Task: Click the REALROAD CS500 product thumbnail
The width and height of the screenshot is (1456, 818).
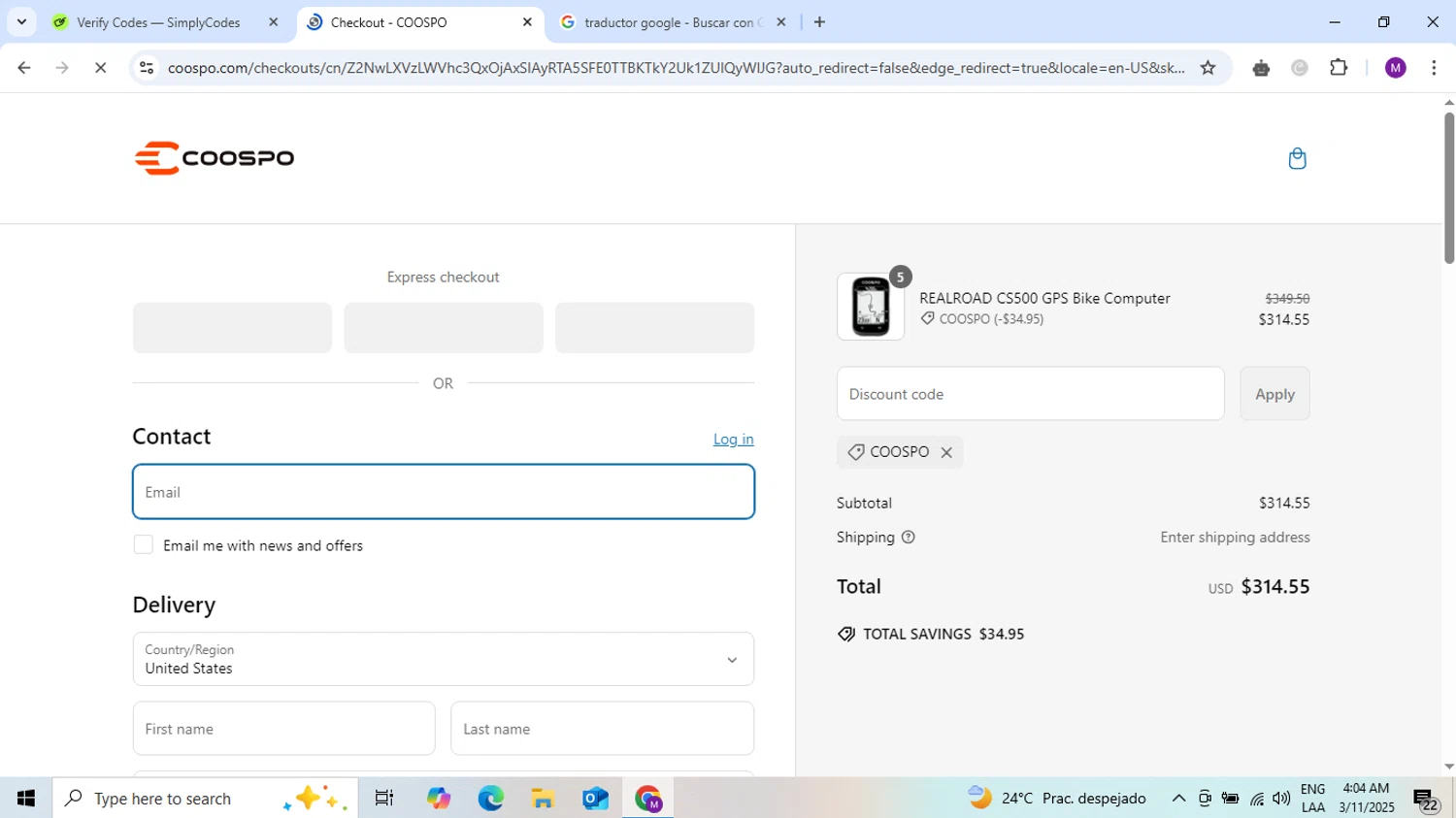Action: pyautogui.click(x=871, y=307)
